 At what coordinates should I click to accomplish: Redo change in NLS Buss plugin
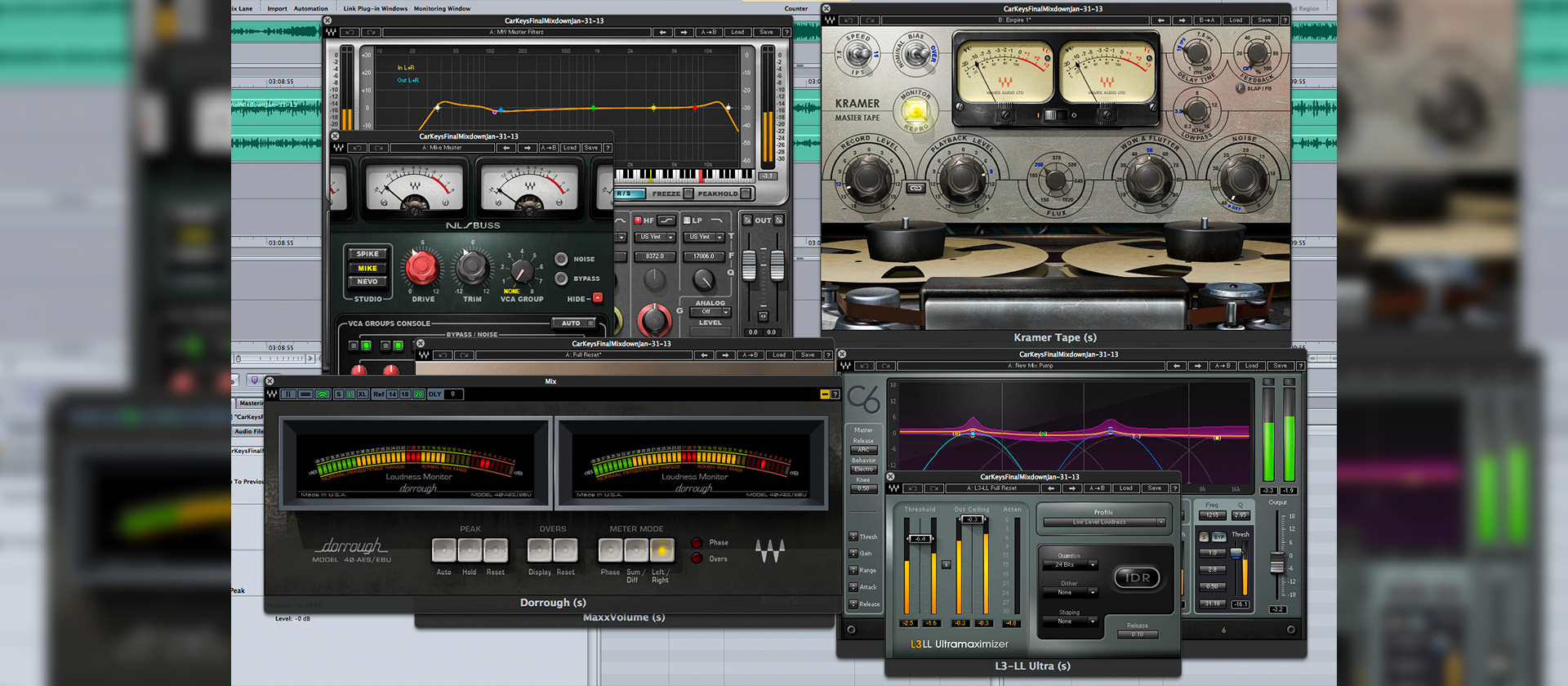coord(378,148)
